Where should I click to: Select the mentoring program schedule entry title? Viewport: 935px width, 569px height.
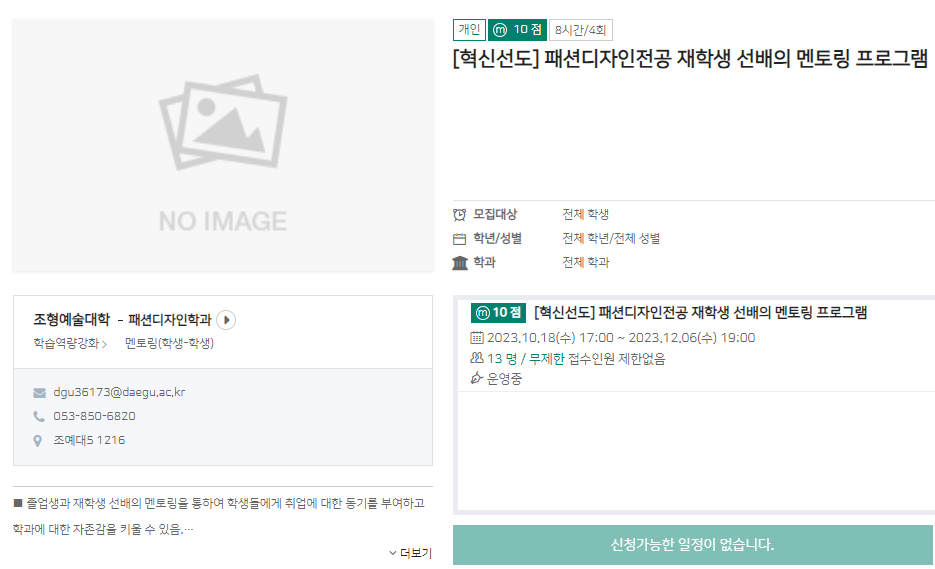click(700, 312)
